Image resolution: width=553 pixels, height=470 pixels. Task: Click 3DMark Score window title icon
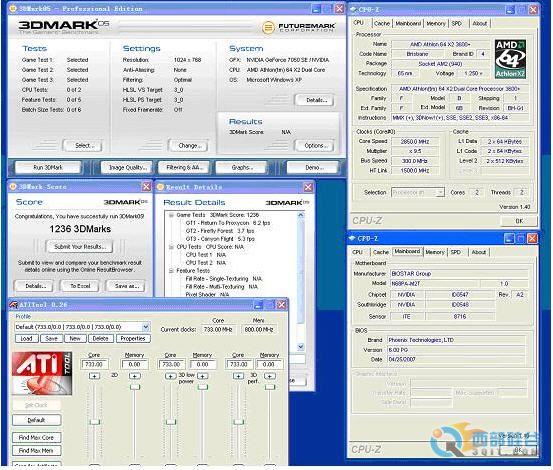click(13, 187)
